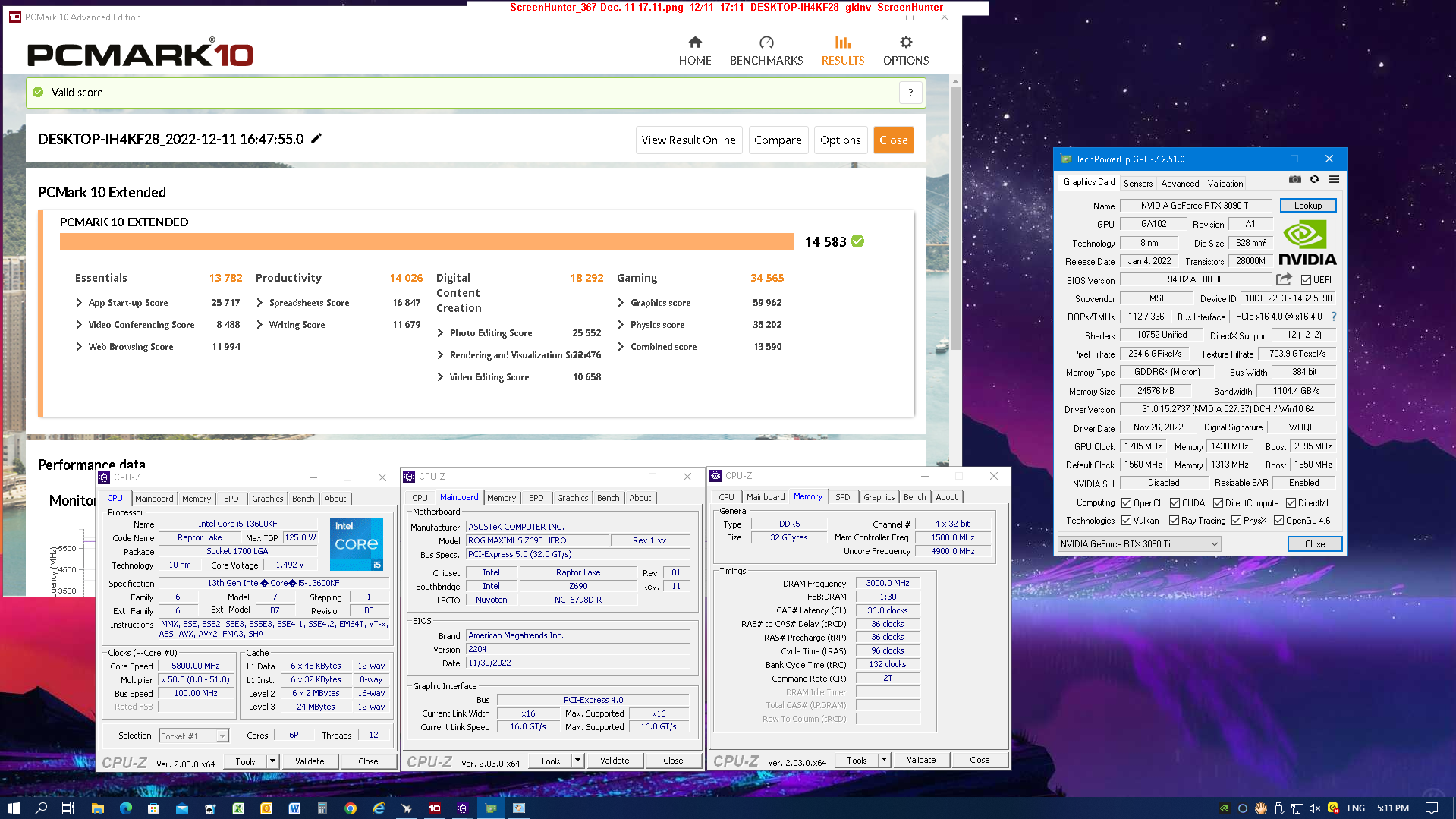Viewport: 1456px width, 819px height.
Task: Click Validate in memory CPU-Z window
Action: (x=920, y=760)
